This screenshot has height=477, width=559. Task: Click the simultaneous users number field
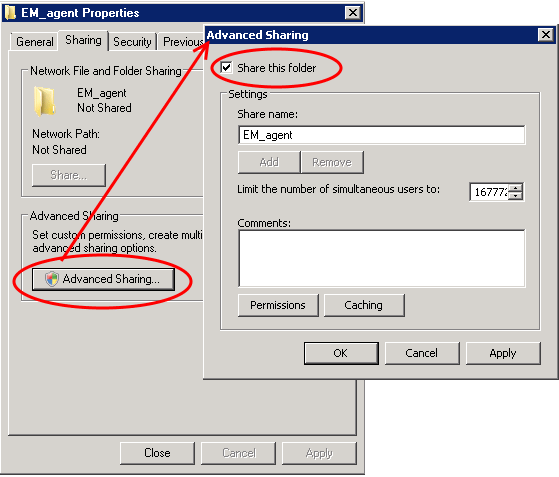tap(489, 192)
